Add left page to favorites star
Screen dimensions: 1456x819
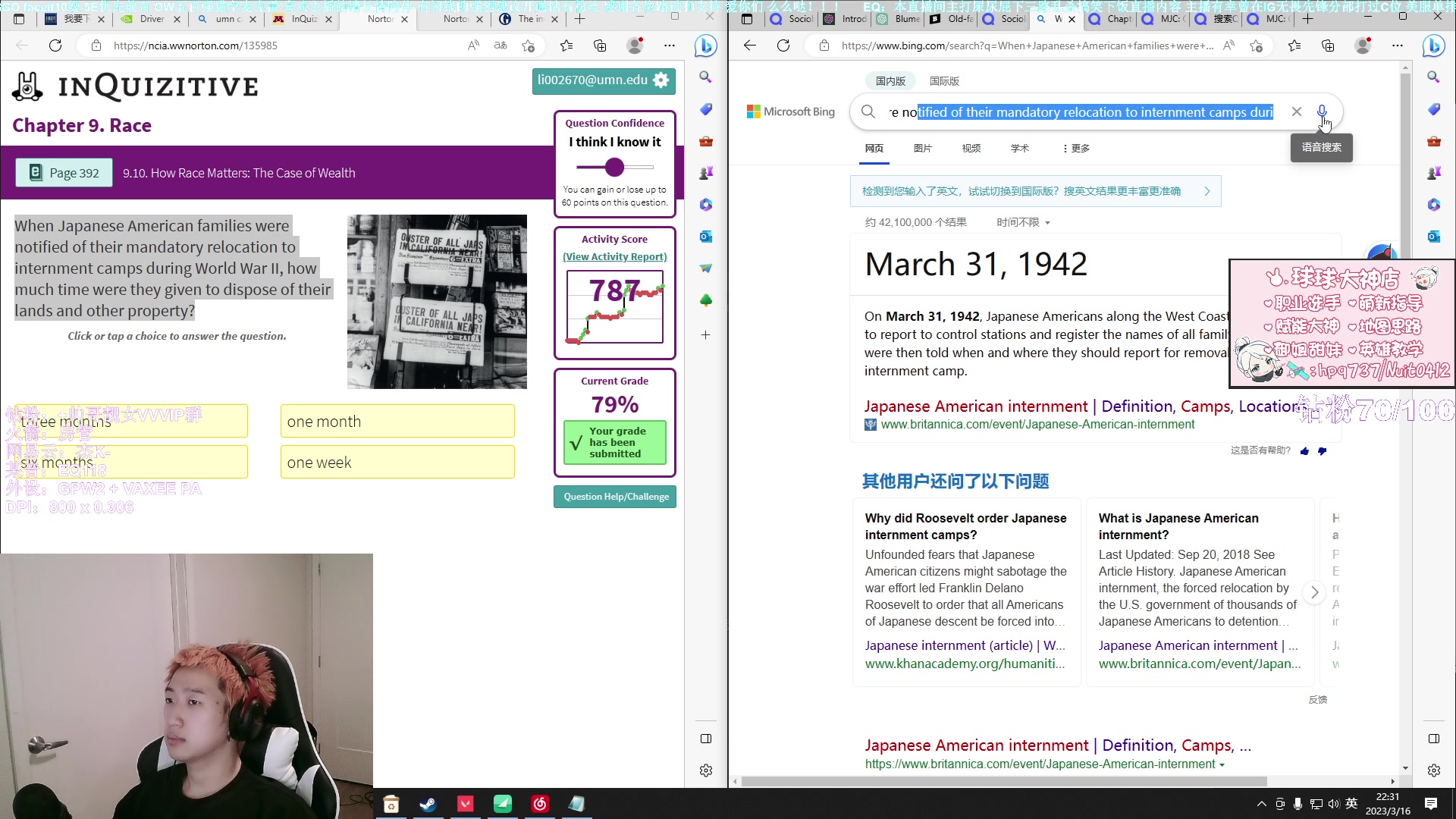(529, 45)
